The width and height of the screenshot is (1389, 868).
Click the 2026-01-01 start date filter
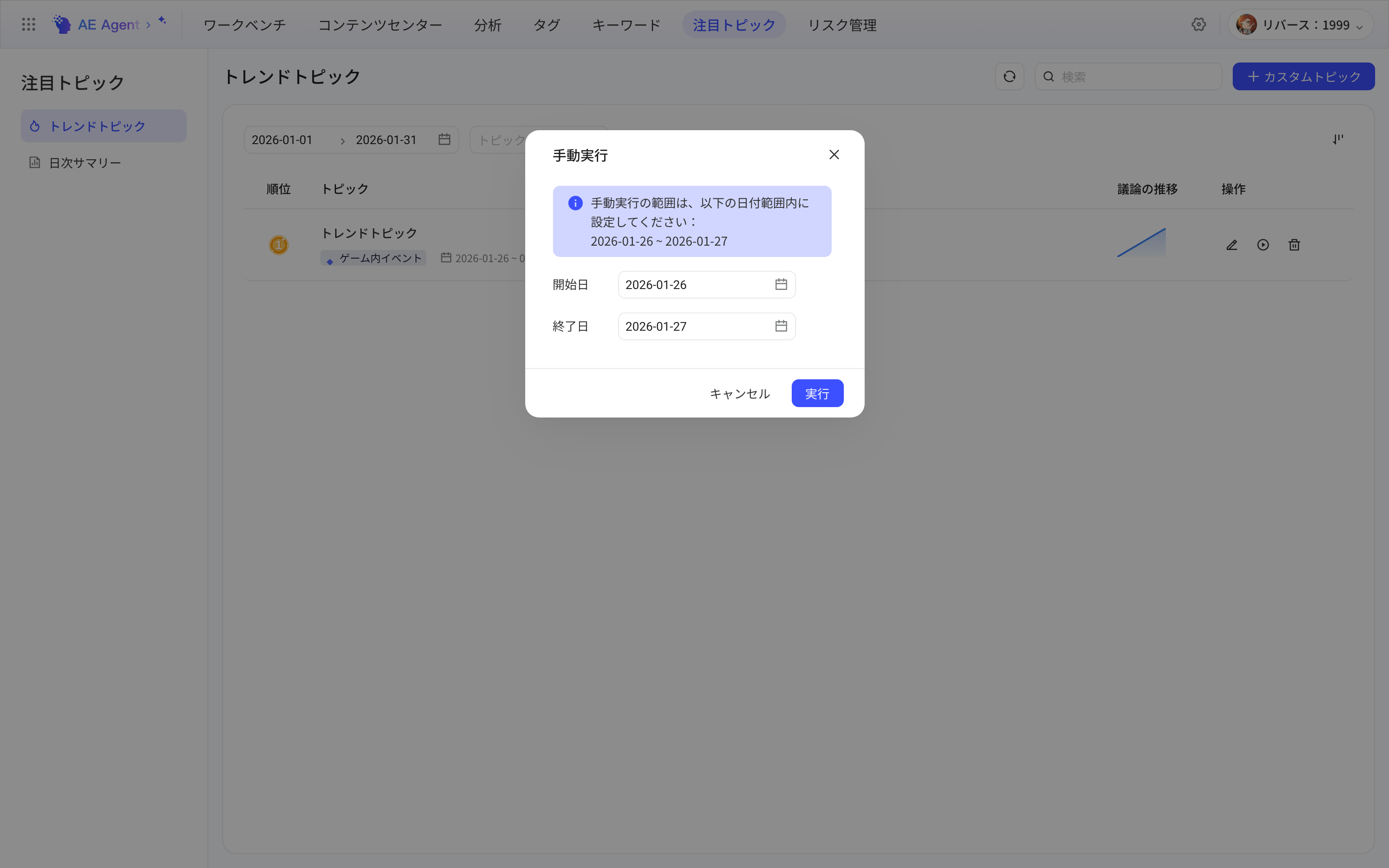[x=282, y=140]
